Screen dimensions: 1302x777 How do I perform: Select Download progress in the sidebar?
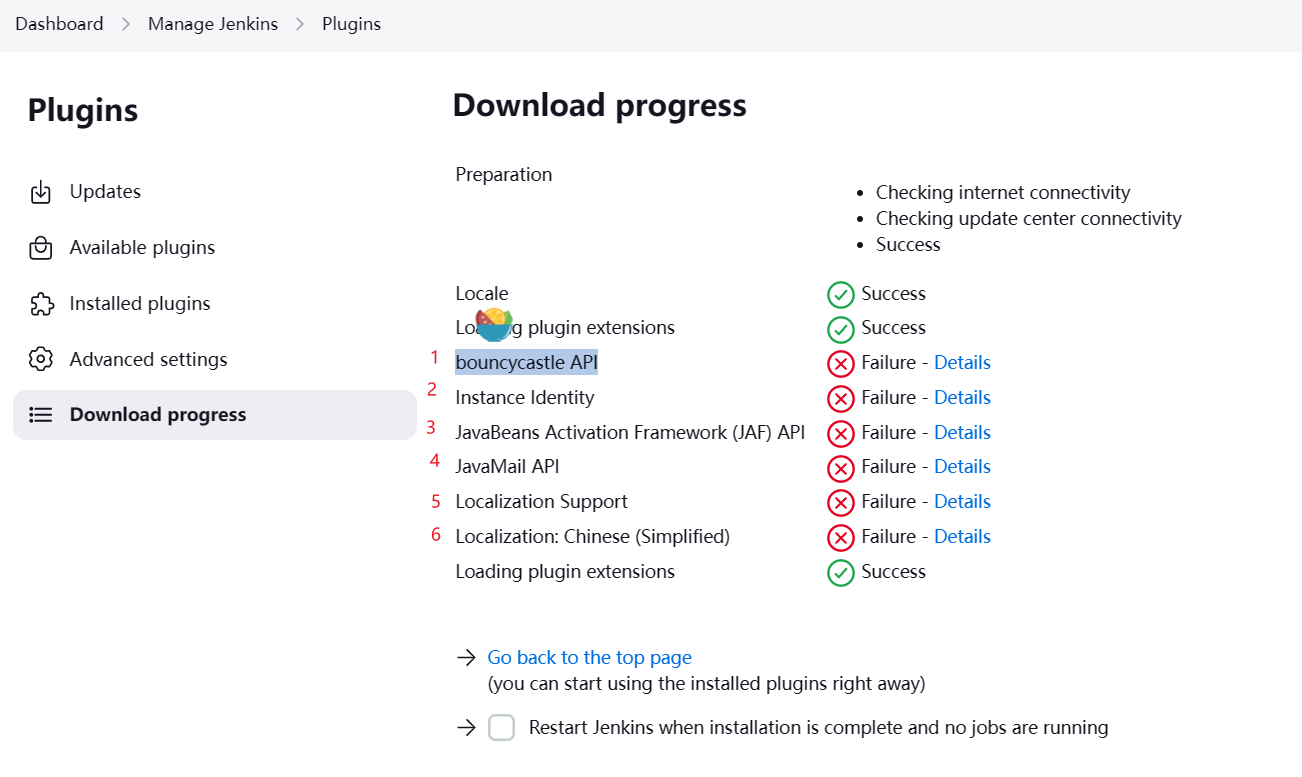[x=214, y=415]
